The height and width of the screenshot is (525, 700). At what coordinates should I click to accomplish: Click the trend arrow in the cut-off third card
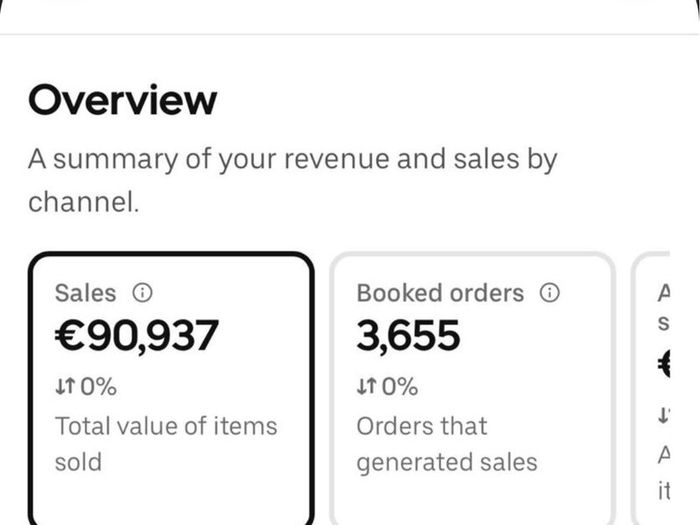point(664,415)
